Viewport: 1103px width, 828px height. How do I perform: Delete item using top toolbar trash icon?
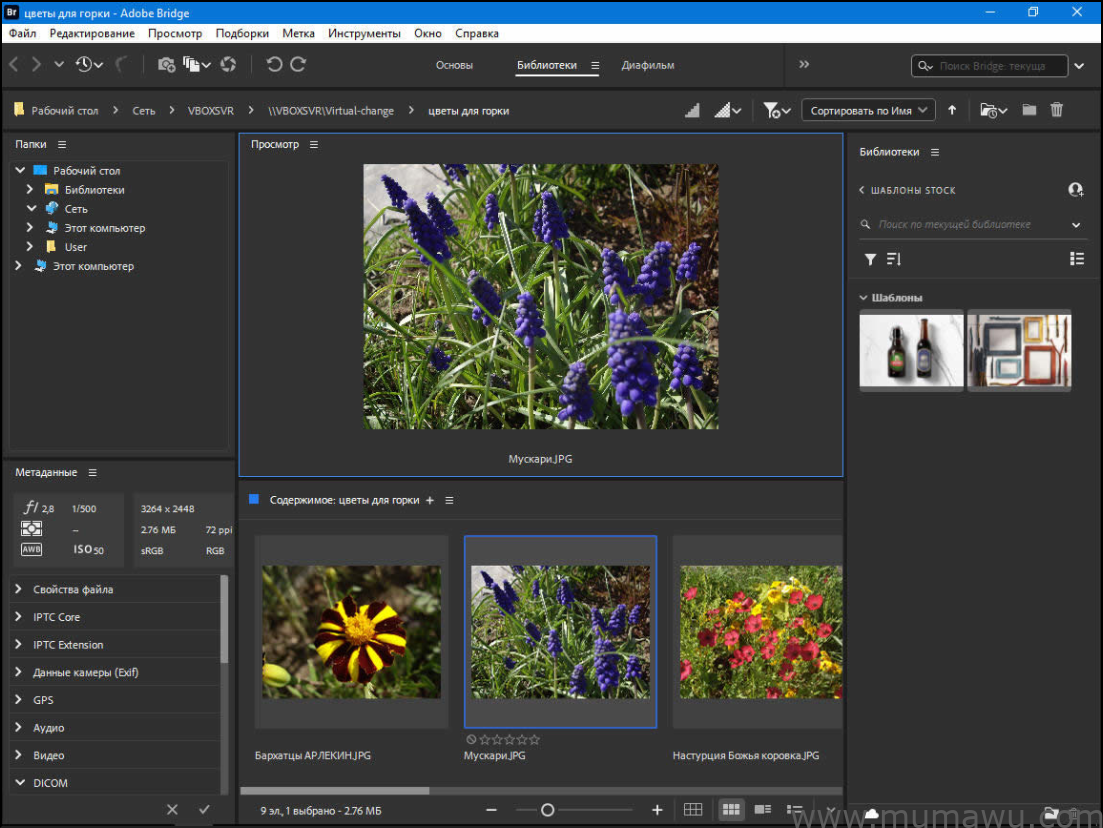[x=1057, y=110]
